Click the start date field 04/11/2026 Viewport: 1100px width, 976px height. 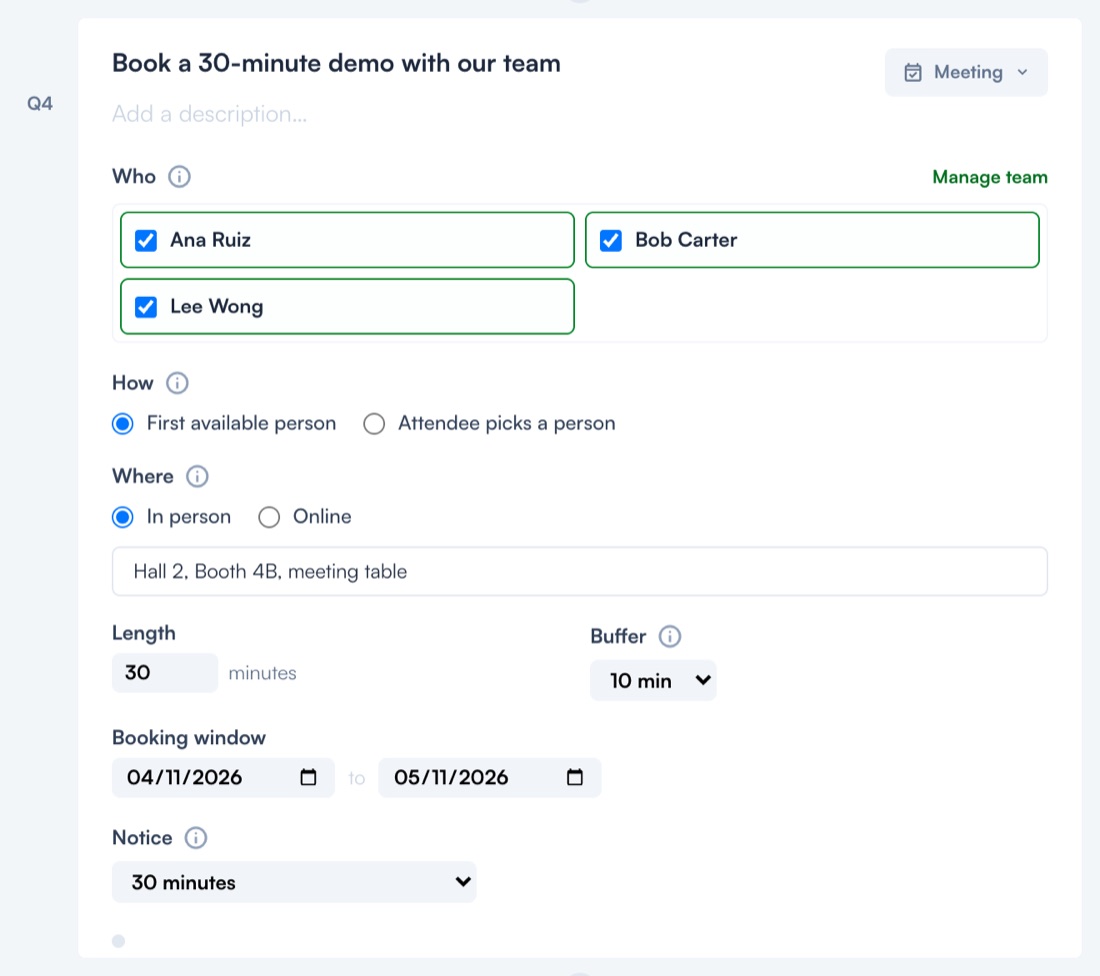tap(223, 777)
